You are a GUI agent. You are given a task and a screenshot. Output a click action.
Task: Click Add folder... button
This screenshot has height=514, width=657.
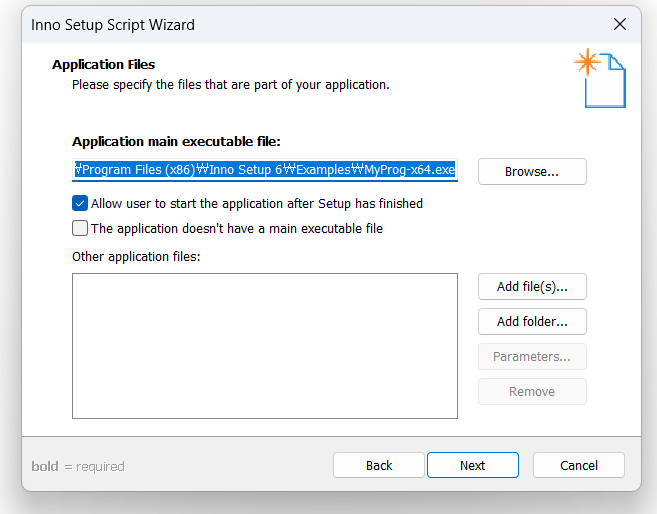532,321
